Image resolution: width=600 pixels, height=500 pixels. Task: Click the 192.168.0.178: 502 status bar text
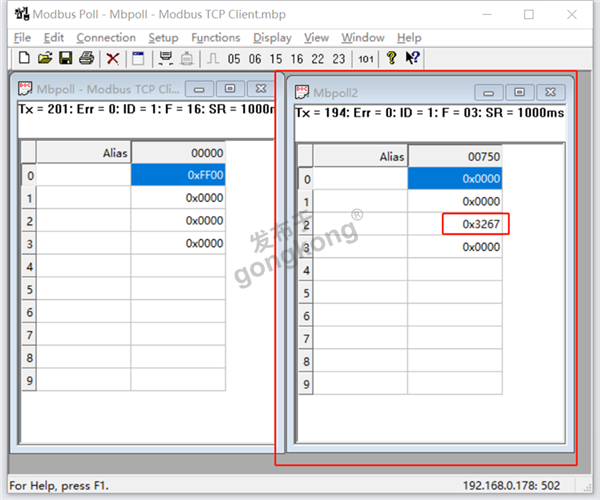point(511,485)
